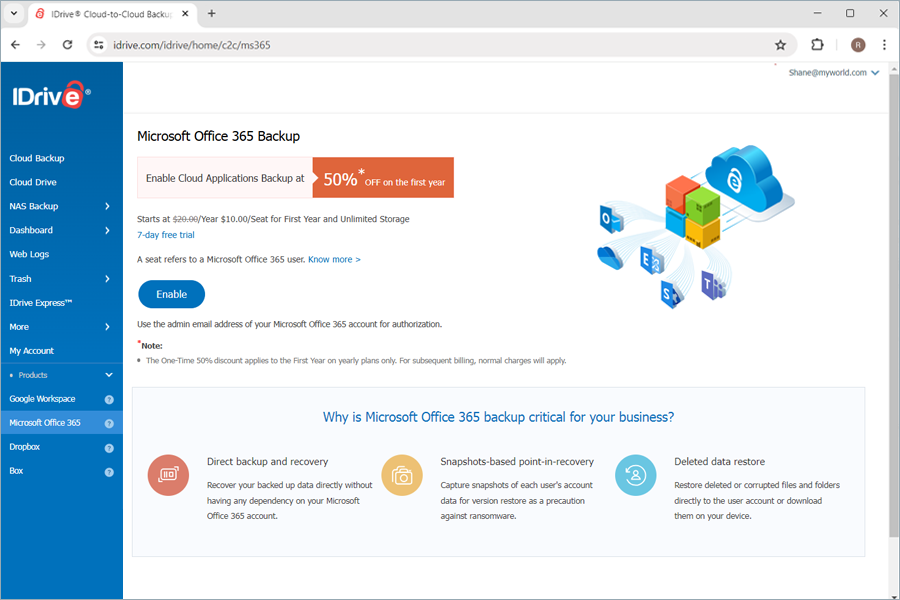Expand the Trash submenu arrow
Image resolution: width=900 pixels, height=600 pixels.
[x=107, y=278]
